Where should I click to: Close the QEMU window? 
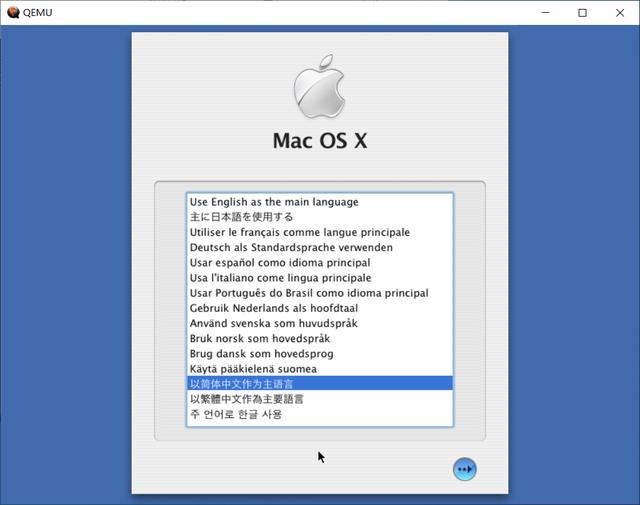[x=620, y=13]
